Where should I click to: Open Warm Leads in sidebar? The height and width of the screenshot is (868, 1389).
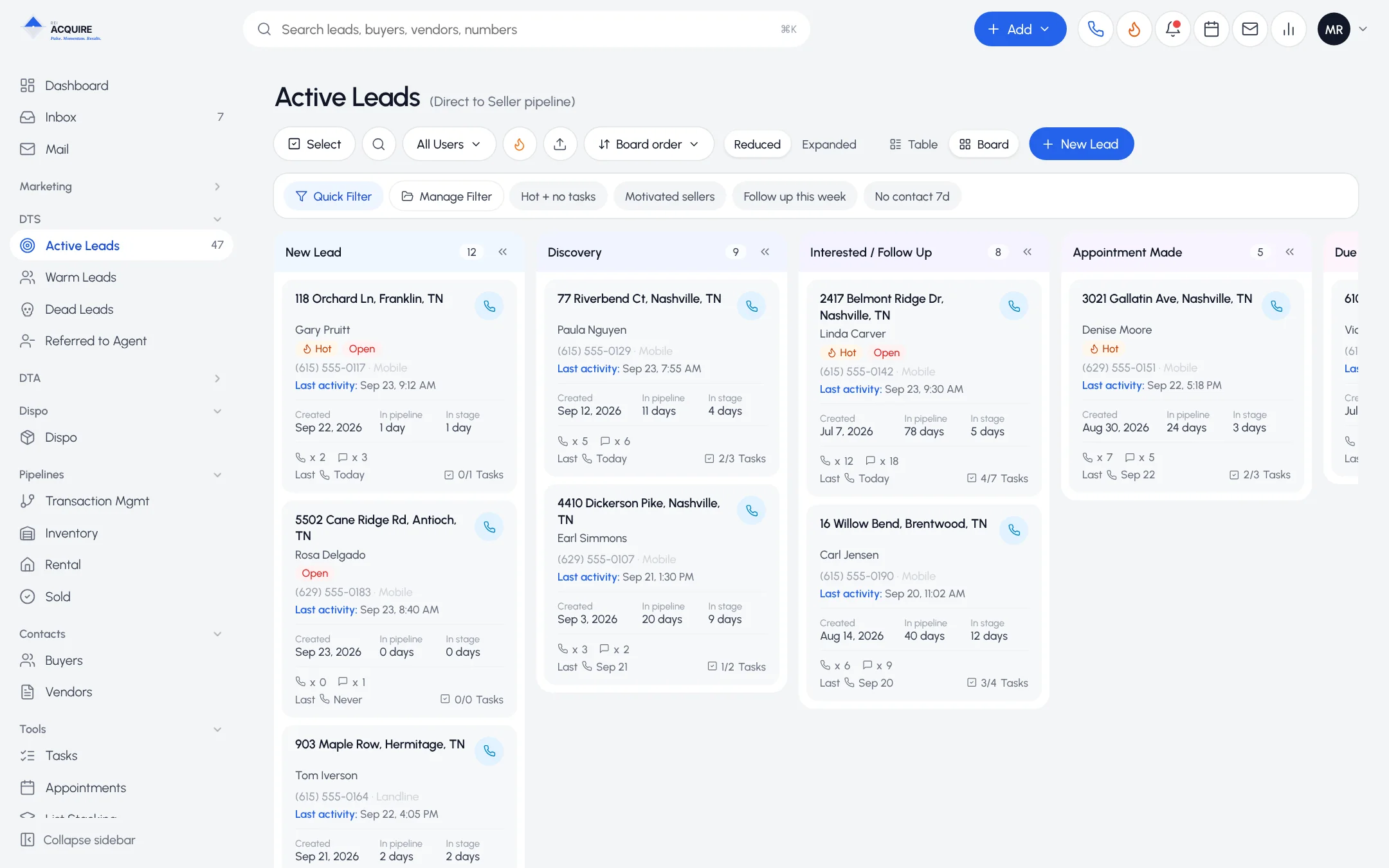pyautogui.click(x=121, y=277)
